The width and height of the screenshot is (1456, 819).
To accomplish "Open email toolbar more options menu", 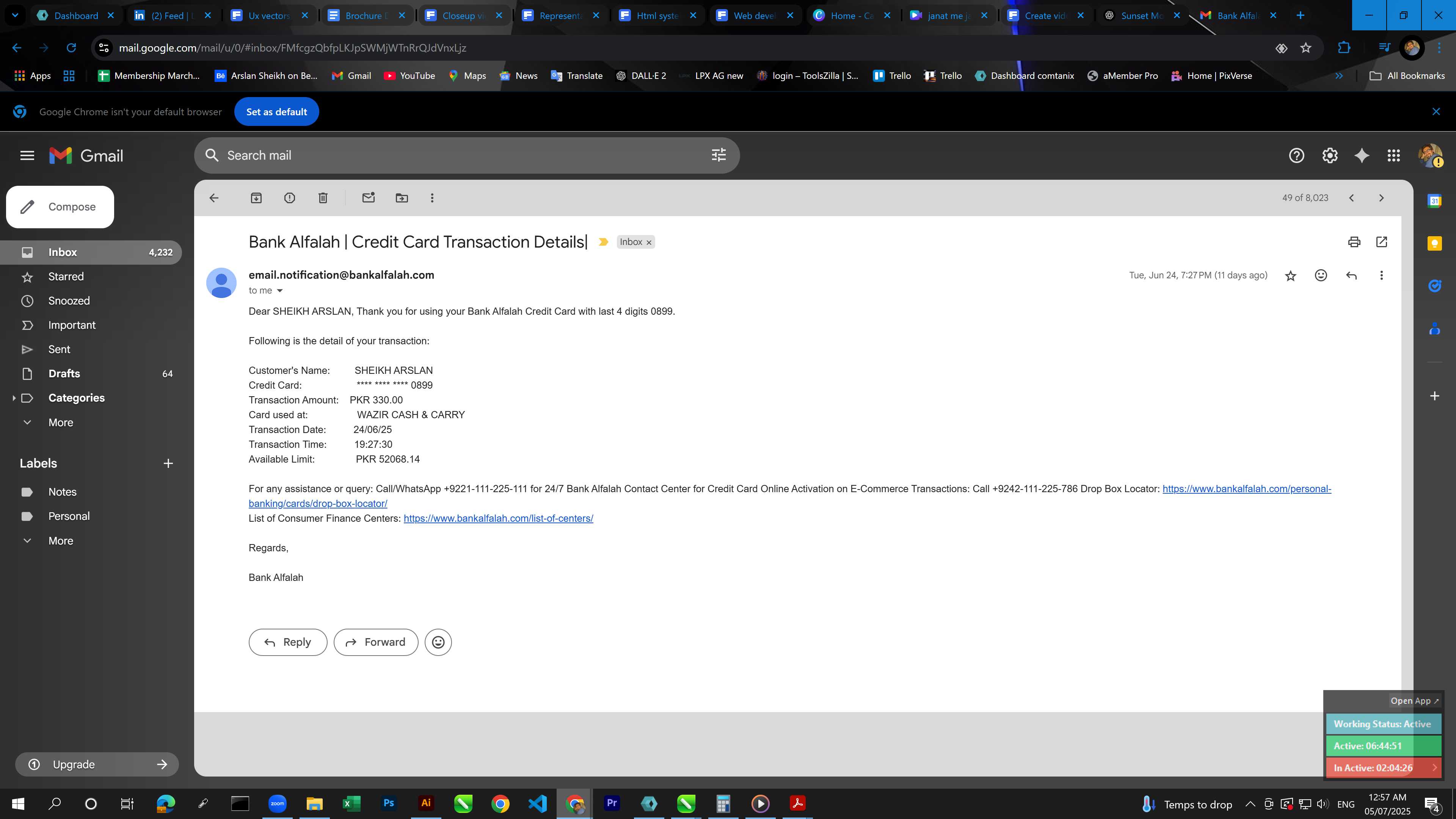I will 432,198.
